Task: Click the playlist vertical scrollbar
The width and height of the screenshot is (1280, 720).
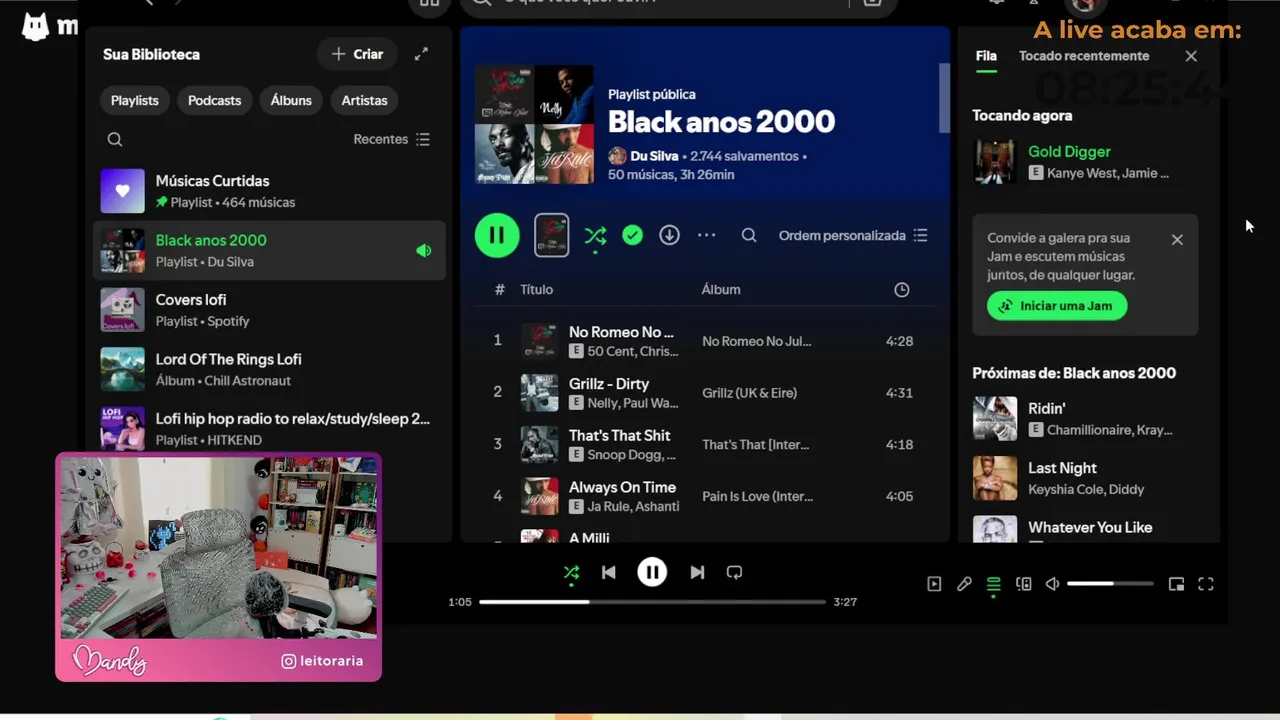Action: pyautogui.click(x=943, y=97)
